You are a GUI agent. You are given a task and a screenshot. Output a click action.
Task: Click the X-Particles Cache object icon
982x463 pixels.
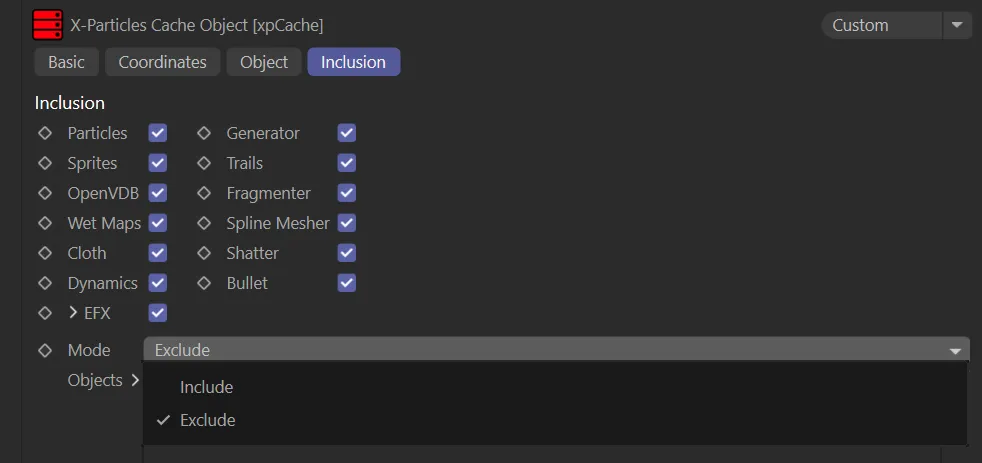[x=47, y=24]
